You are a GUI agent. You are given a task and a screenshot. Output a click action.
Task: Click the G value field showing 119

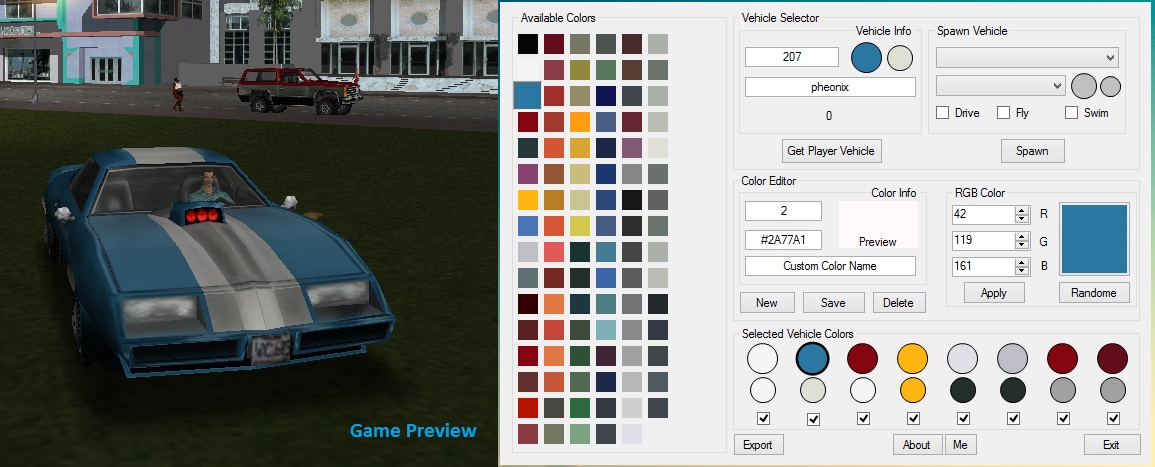[x=983, y=240]
